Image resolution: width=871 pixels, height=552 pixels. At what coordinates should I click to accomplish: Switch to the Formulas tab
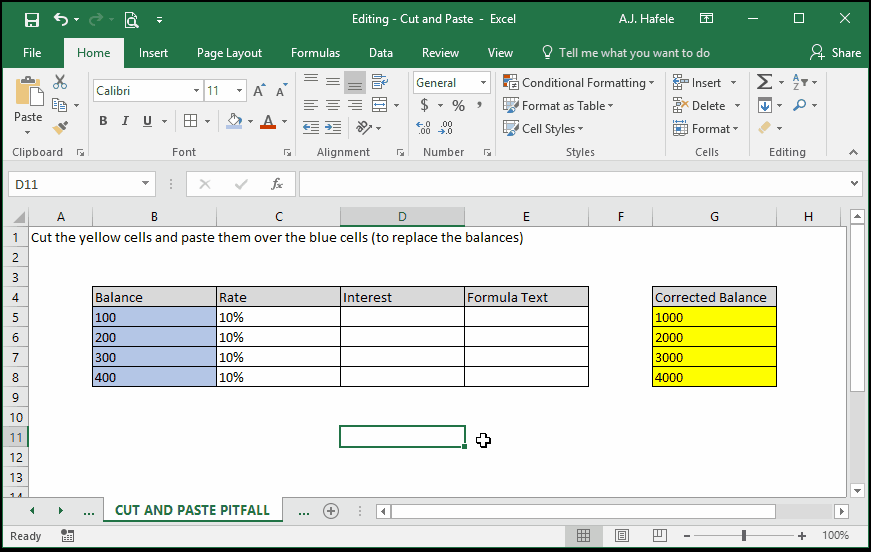316,53
